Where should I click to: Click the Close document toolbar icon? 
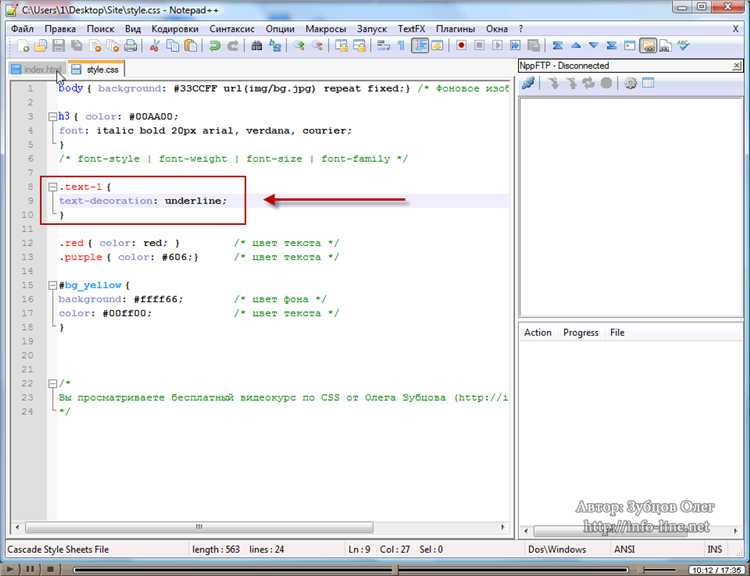click(x=95, y=46)
